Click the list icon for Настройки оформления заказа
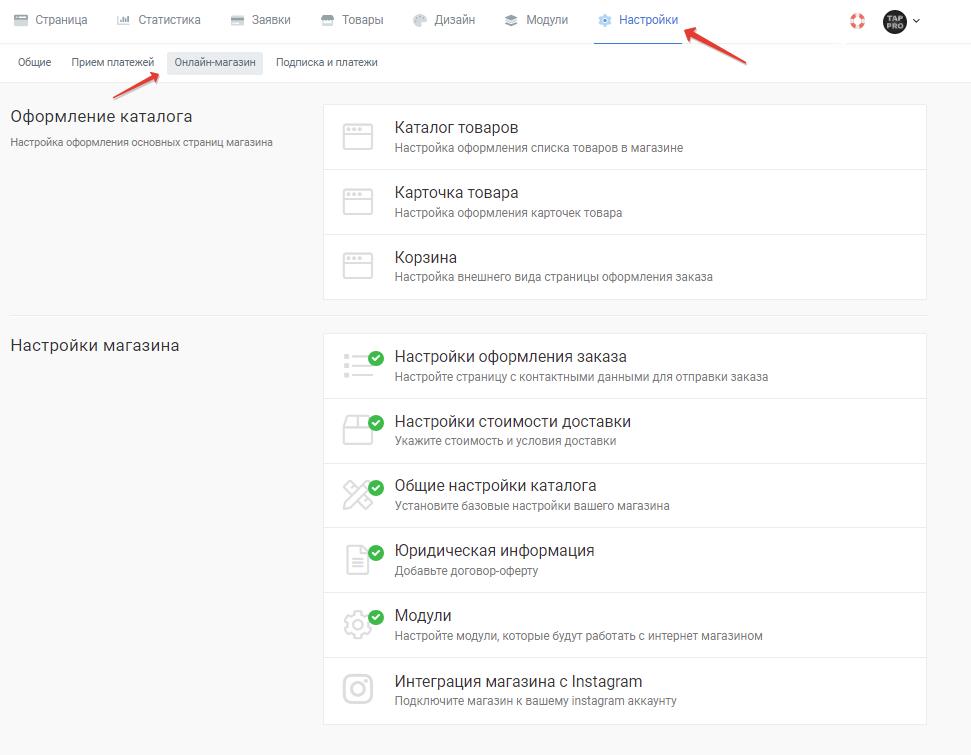The width and height of the screenshot is (971, 755). tap(358, 365)
